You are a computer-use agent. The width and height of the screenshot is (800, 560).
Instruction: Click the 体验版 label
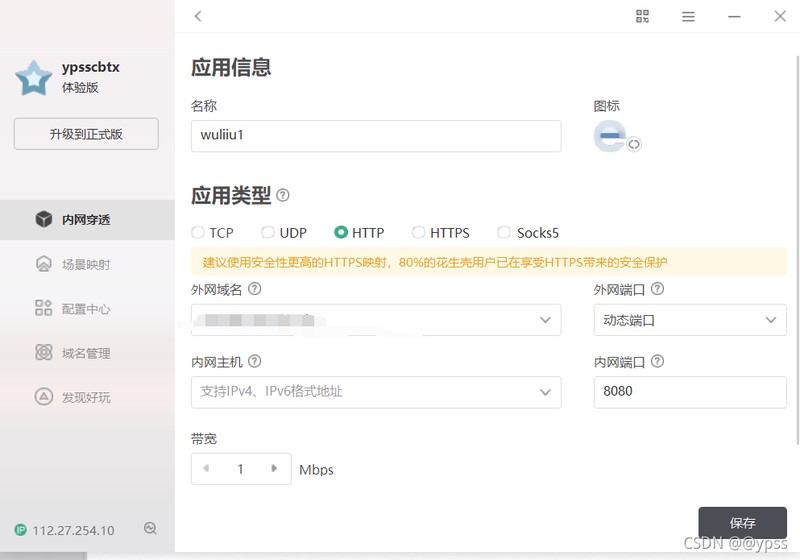tap(80, 87)
